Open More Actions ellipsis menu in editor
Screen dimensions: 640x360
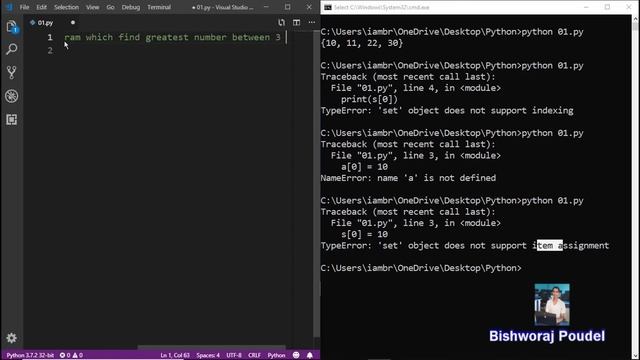(x=312, y=22)
